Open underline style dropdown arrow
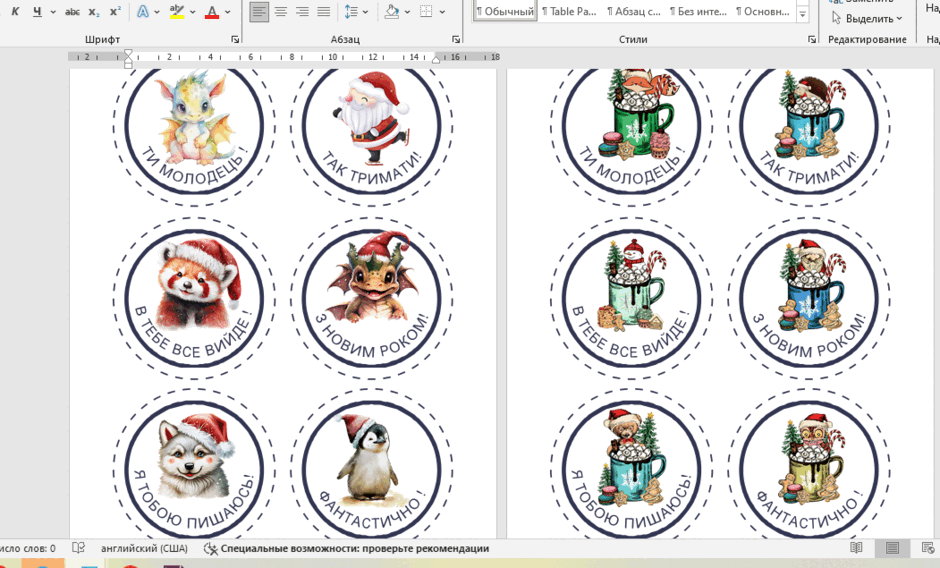The height and width of the screenshot is (568, 940). 53,11
